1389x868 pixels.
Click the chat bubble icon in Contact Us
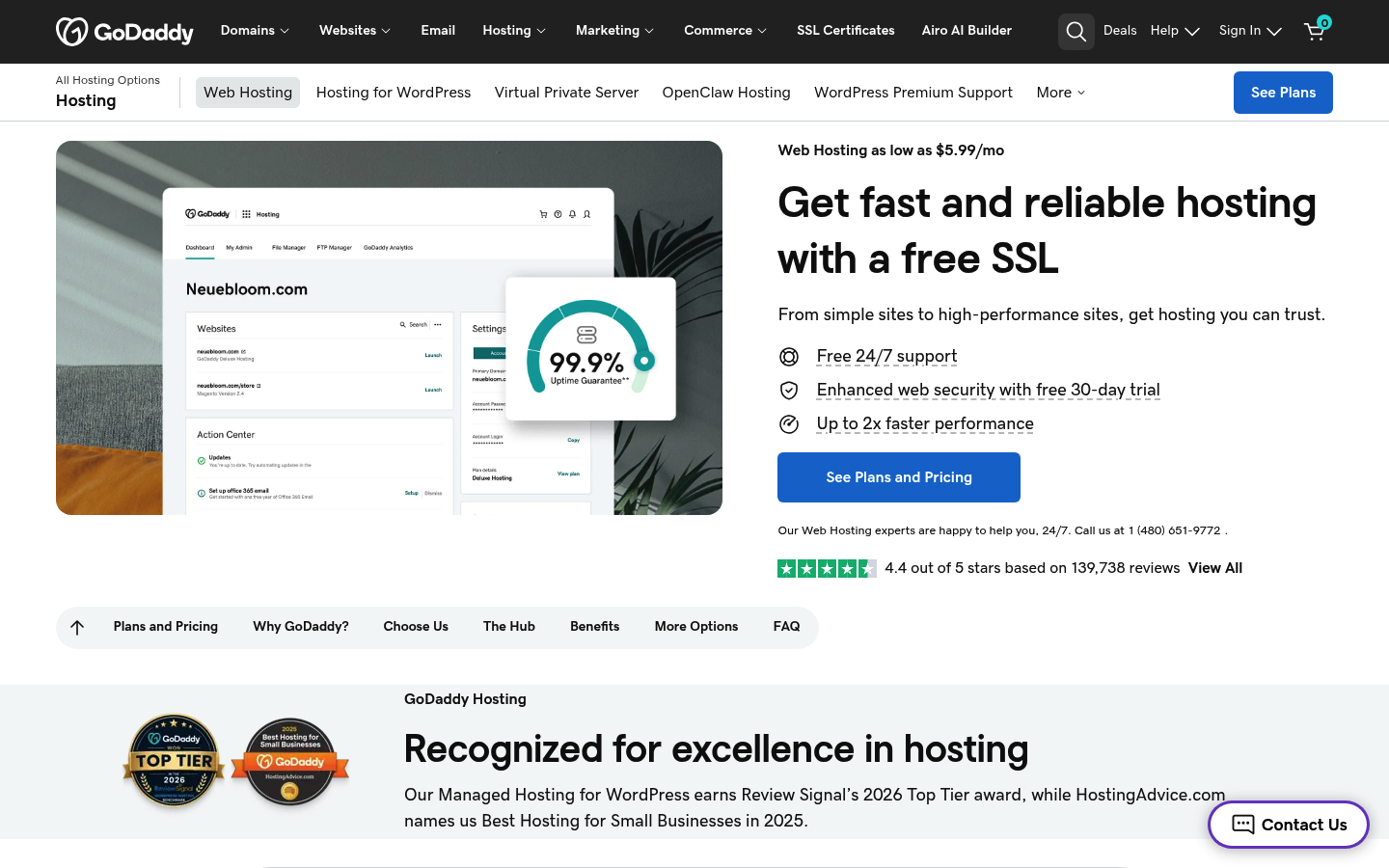pyautogui.click(x=1243, y=825)
